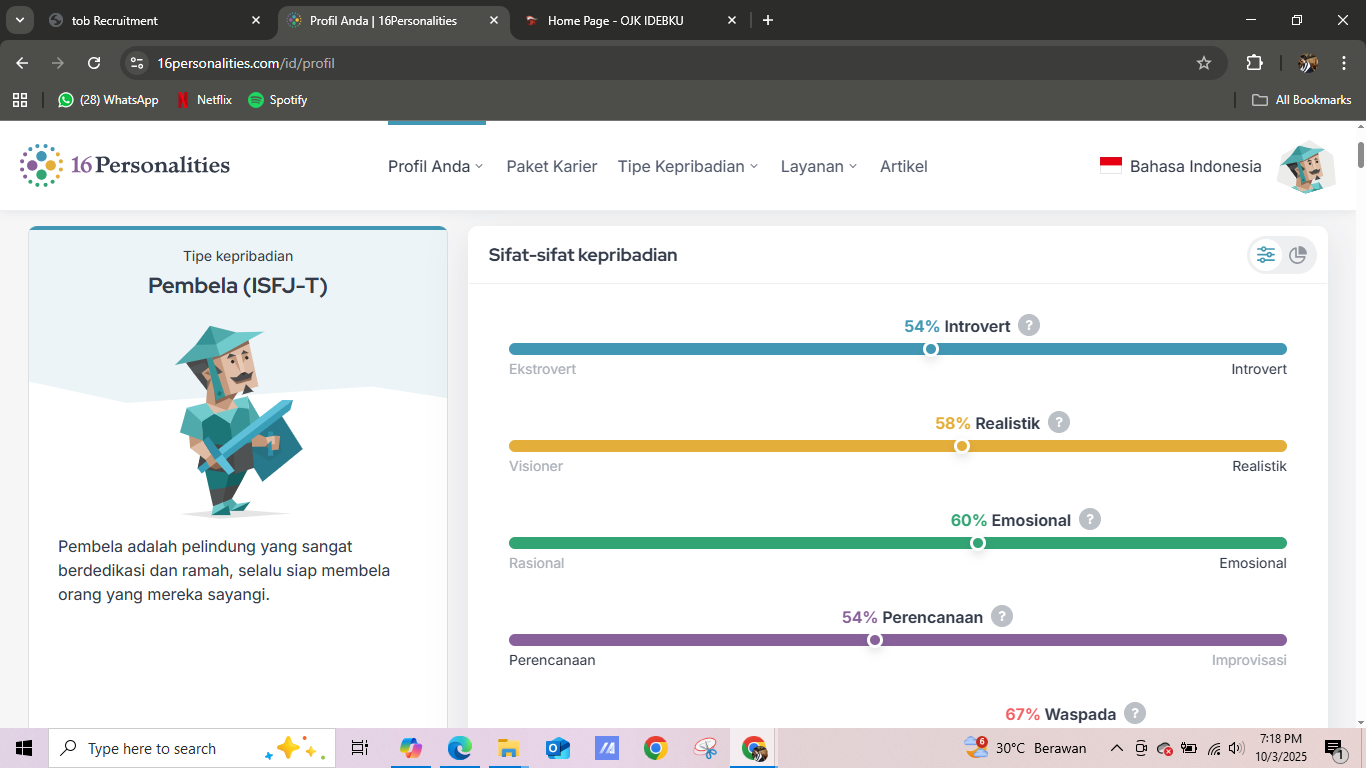Open the user avatar profile icon
The width and height of the screenshot is (1366, 768).
[1307, 167]
